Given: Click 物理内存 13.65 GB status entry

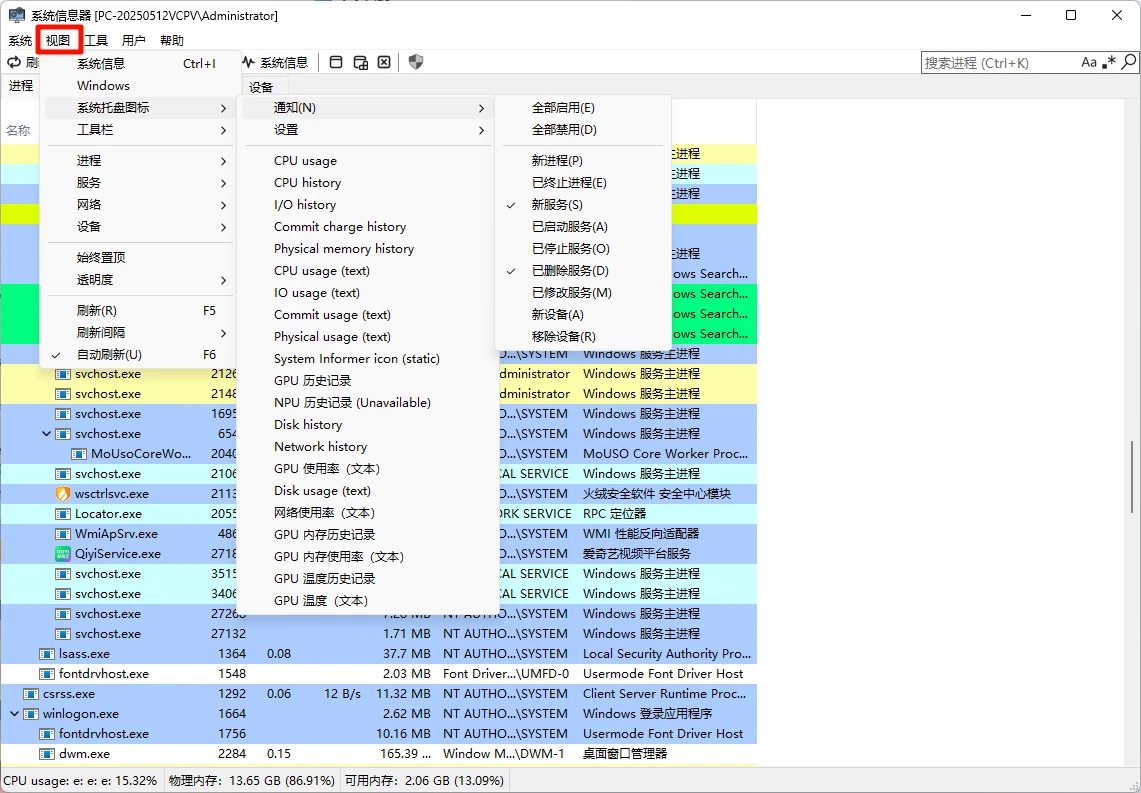Looking at the screenshot, I should [252, 781].
